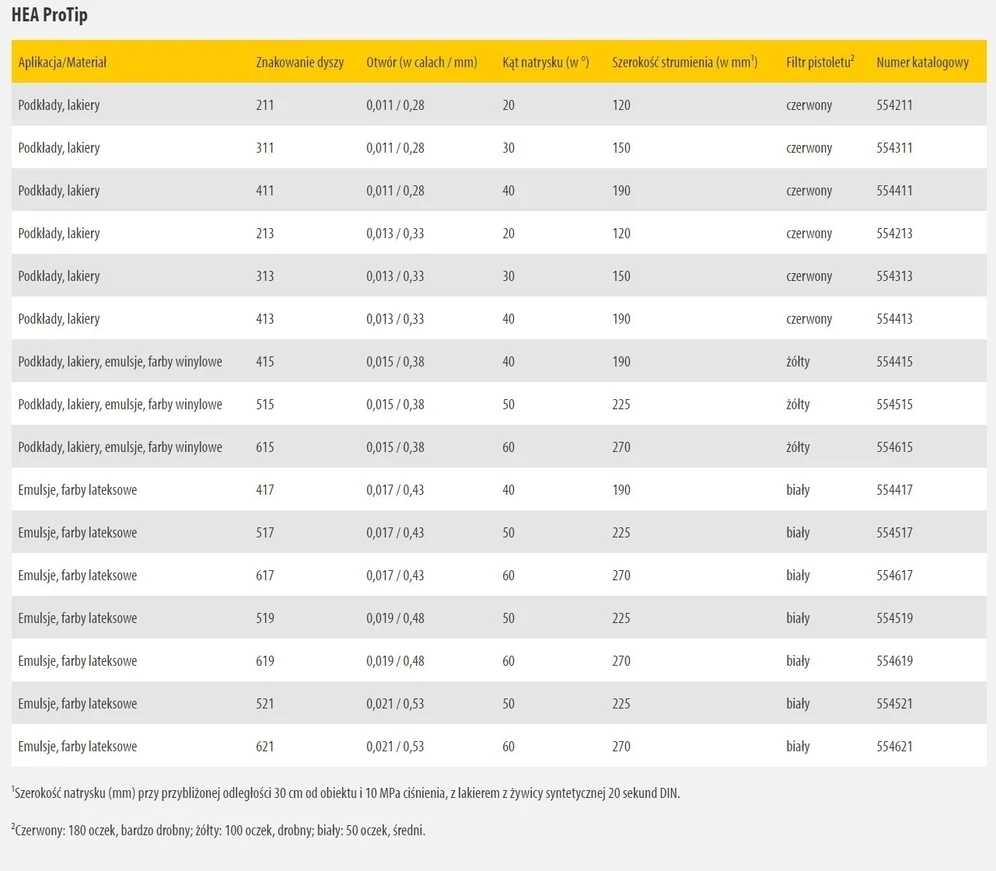996x871 pixels.
Task: Click catalog number 554621
Action: [x=894, y=746]
